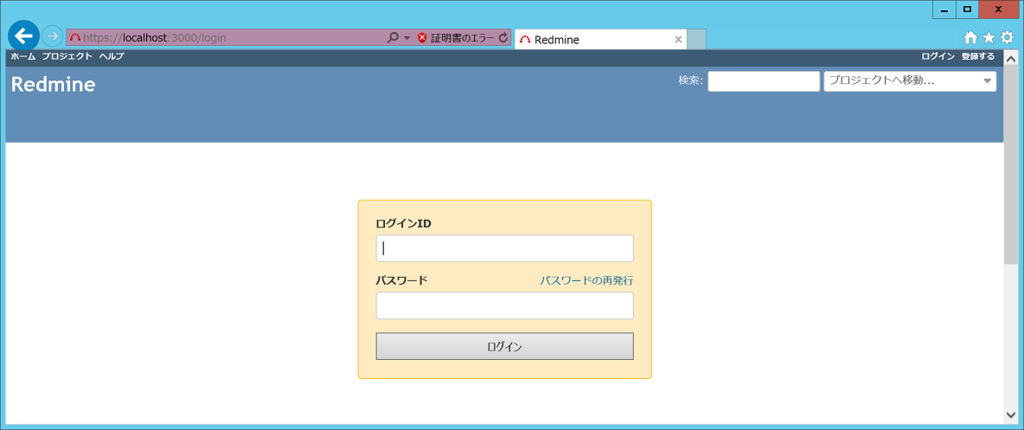Click the Redmine favicon in address bar
1024x430 pixels.
pos(74,38)
